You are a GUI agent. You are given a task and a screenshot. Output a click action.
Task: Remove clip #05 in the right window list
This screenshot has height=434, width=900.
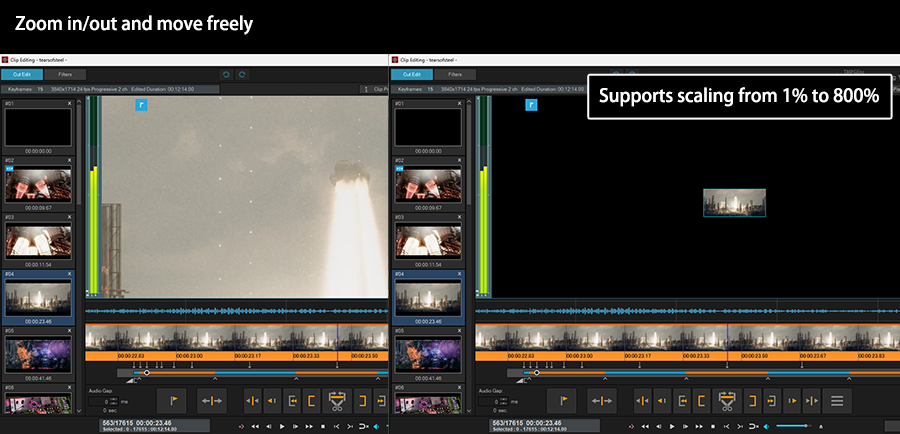tap(460, 331)
